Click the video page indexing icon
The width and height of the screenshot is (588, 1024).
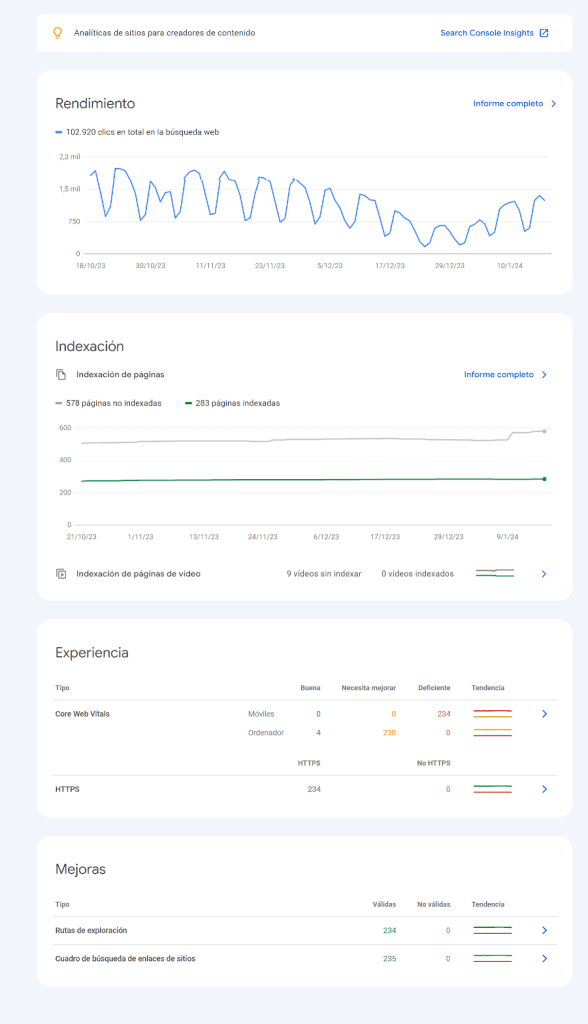pyautogui.click(x=61, y=573)
